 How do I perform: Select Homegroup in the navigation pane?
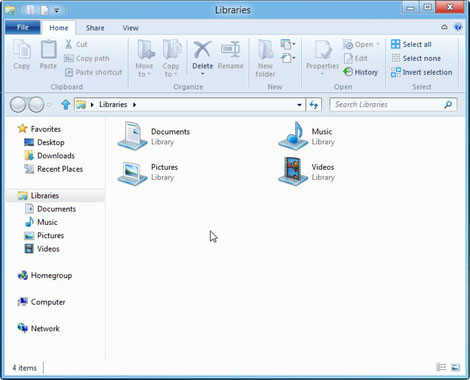(x=45, y=275)
